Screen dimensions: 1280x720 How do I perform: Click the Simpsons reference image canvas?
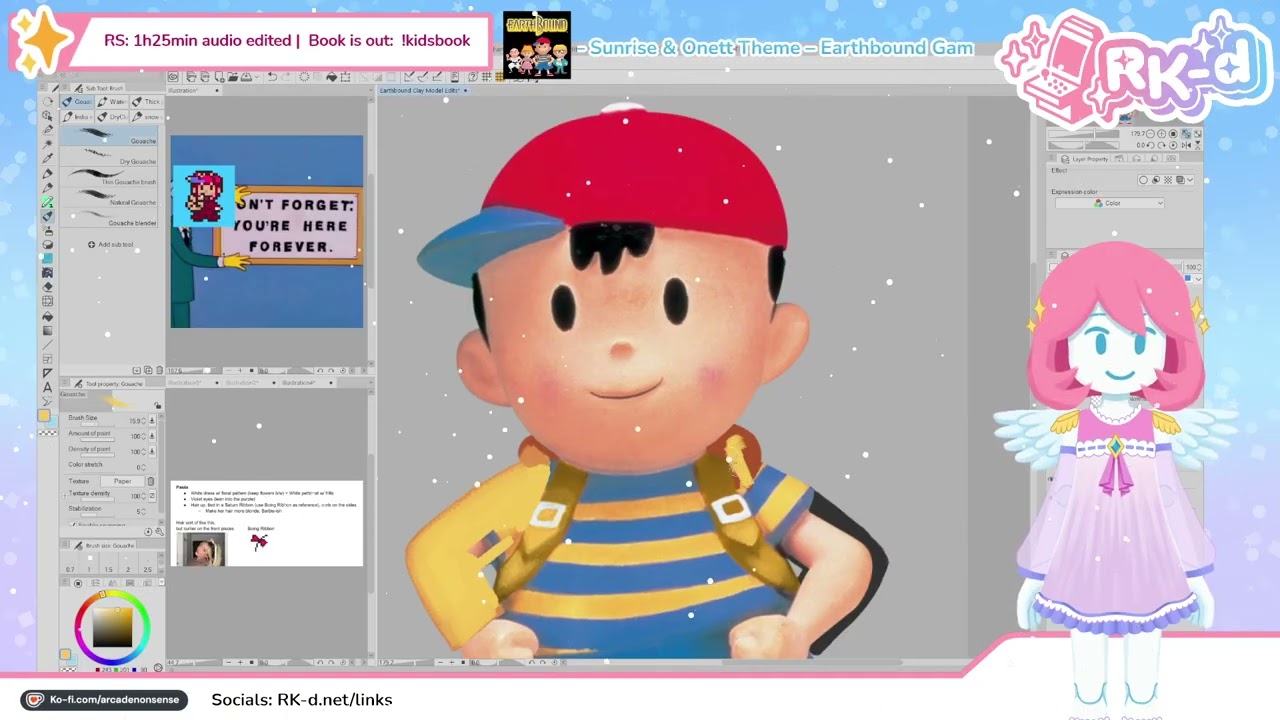(x=267, y=231)
